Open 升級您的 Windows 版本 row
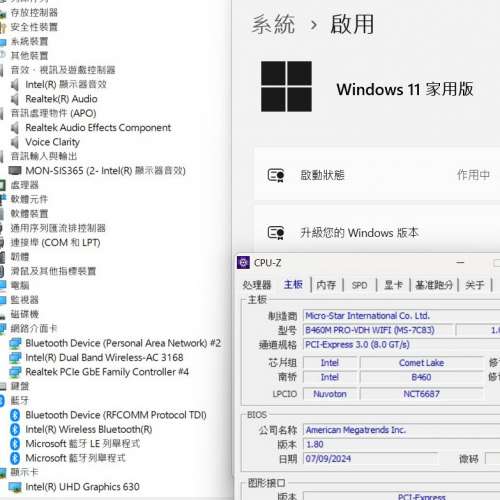This screenshot has width=500, height=500. [377, 230]
